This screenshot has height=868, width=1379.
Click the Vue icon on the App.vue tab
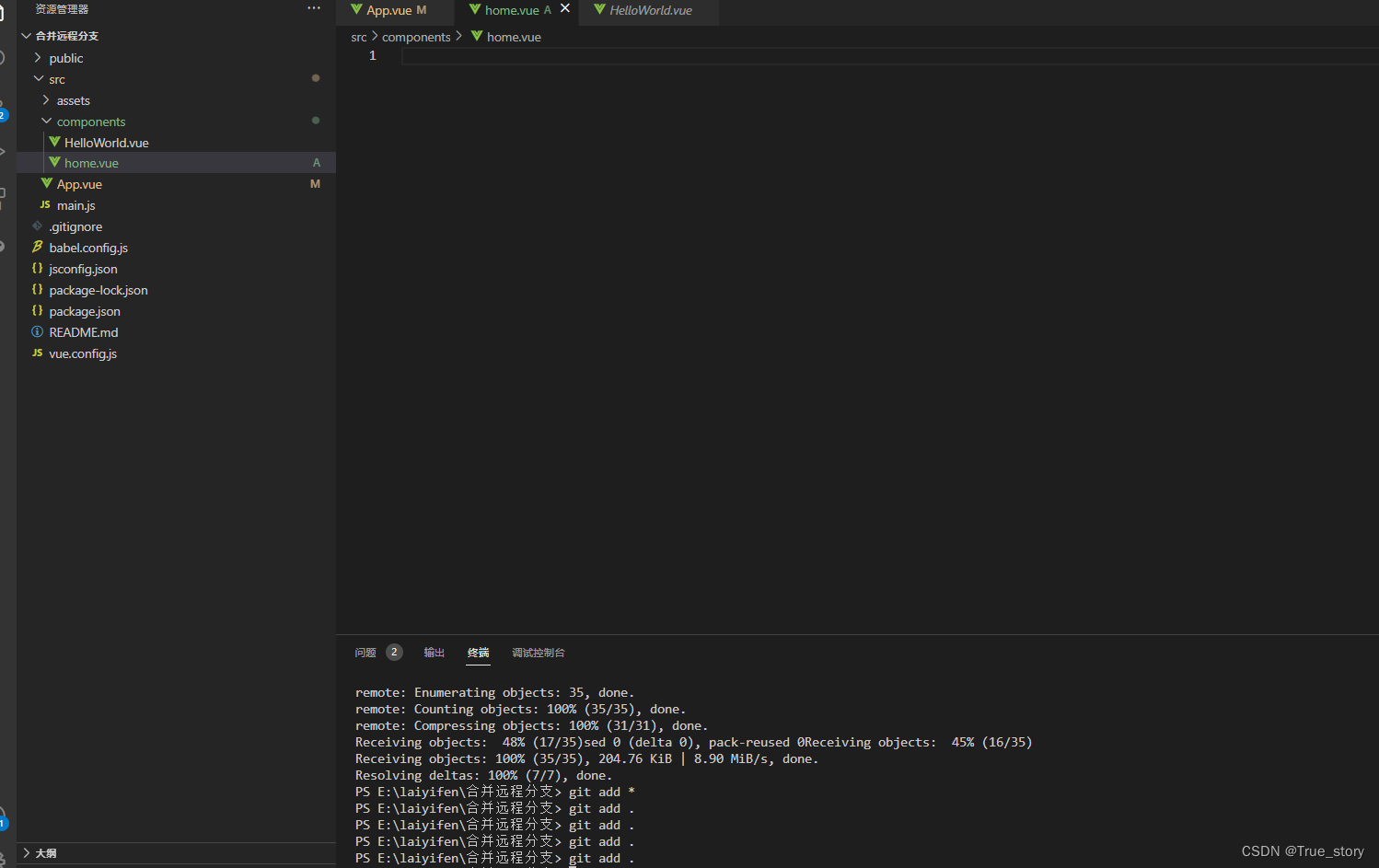click(x=356, y=9)
